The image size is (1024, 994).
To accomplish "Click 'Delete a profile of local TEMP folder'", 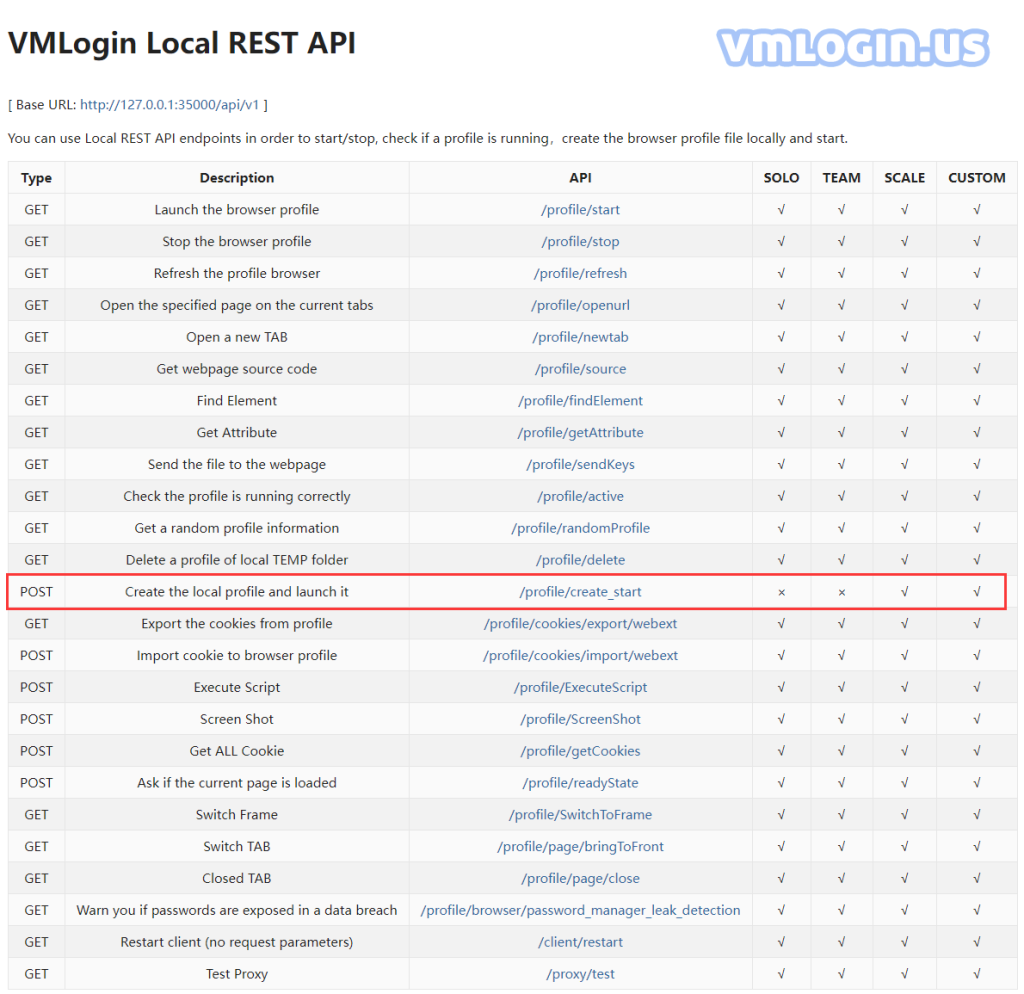I will (236, 560).
